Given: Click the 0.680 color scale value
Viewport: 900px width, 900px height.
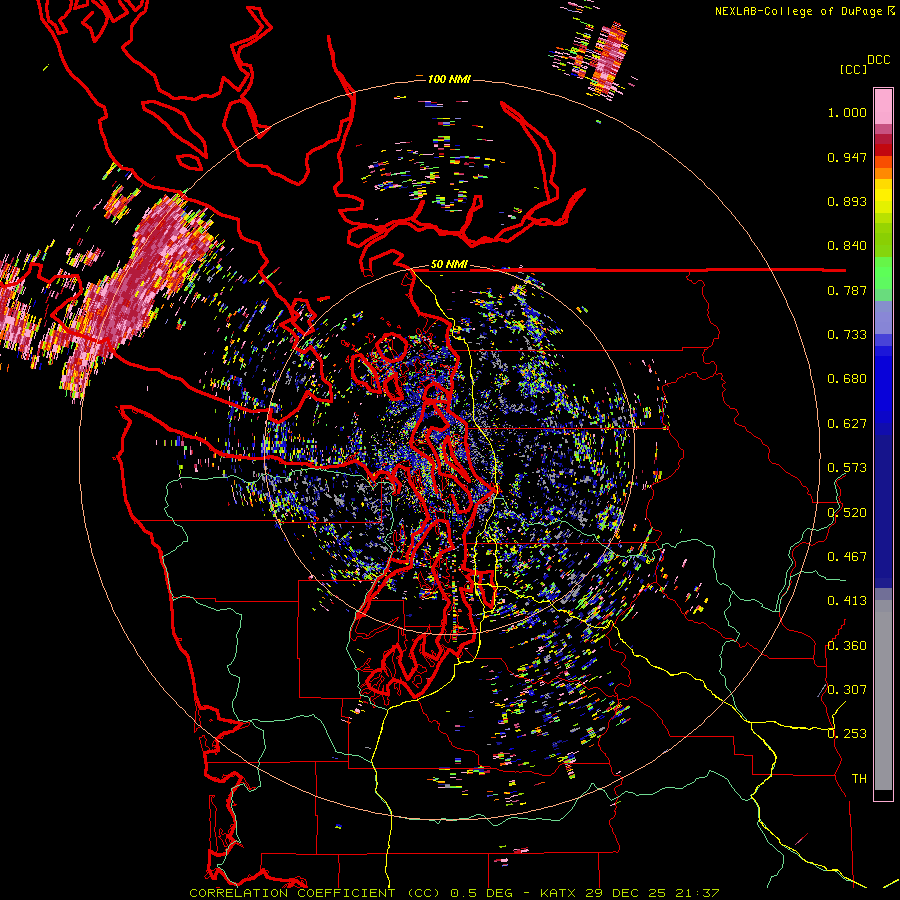Looking at the screenshot, I should tap(847, 379).
